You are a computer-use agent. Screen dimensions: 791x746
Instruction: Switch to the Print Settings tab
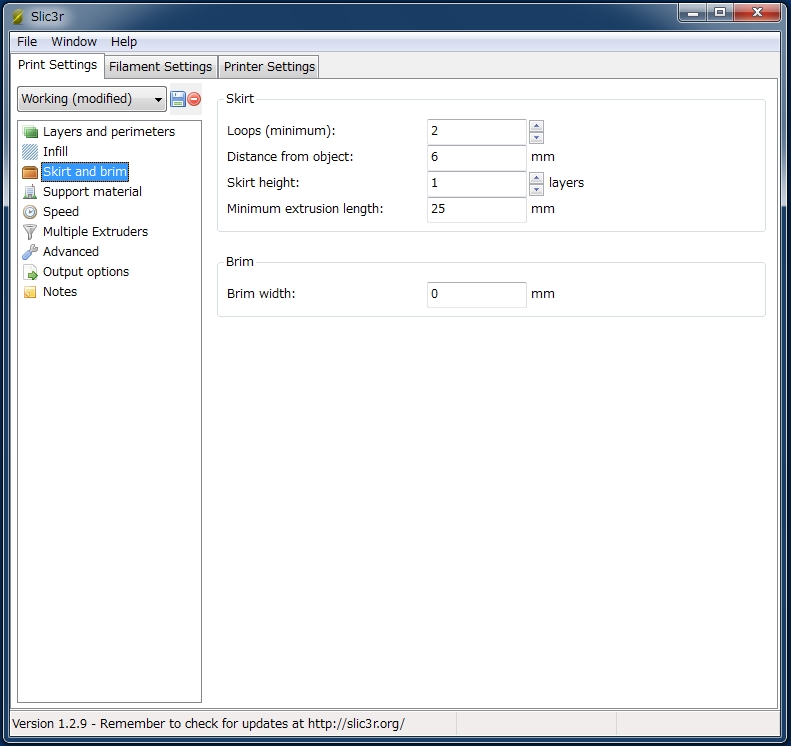pyautogui.click(x=58, y=65)
